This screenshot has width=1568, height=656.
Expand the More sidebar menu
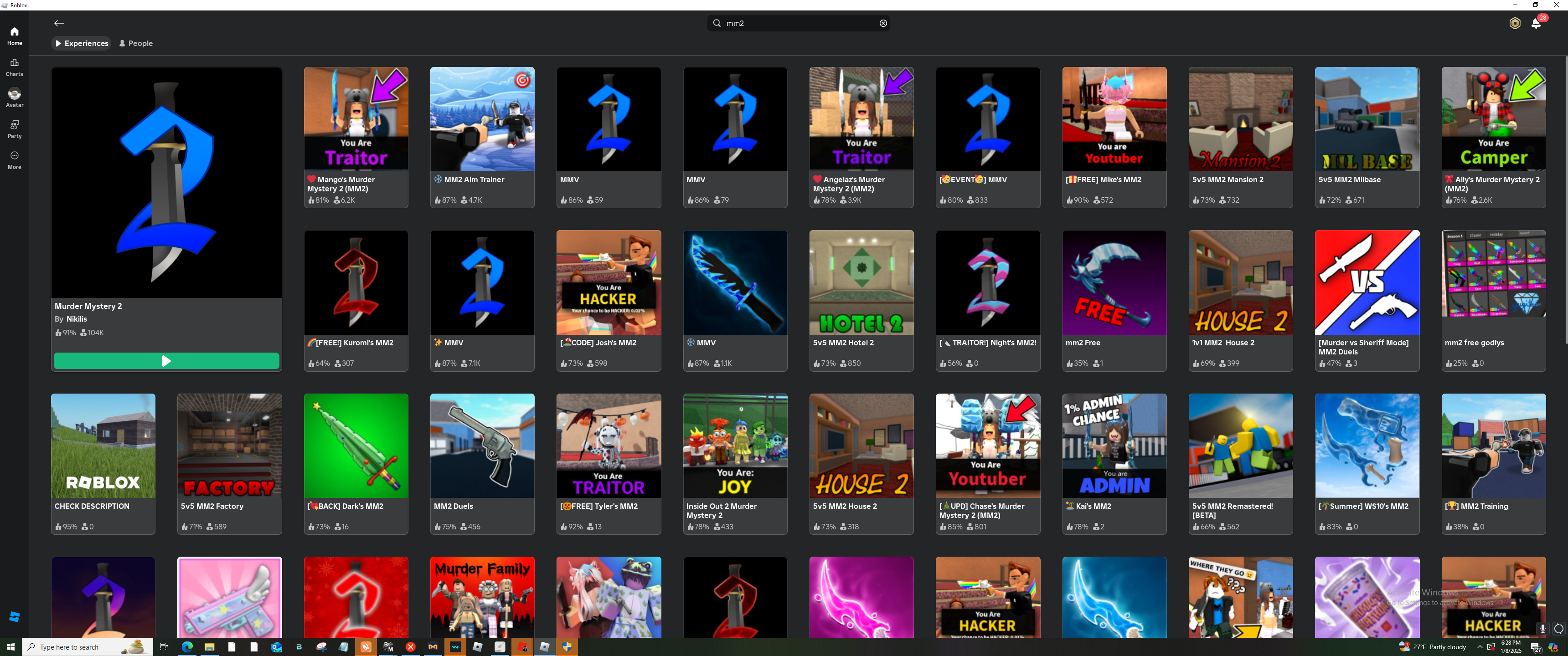click(x=15, y=159)
